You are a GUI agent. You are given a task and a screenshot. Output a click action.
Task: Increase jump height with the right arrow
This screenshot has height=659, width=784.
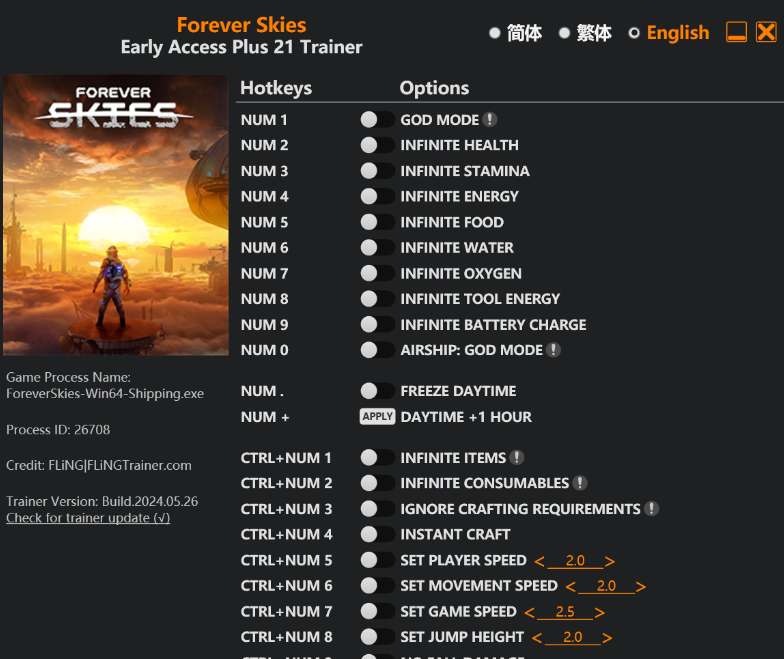(608, 637)
